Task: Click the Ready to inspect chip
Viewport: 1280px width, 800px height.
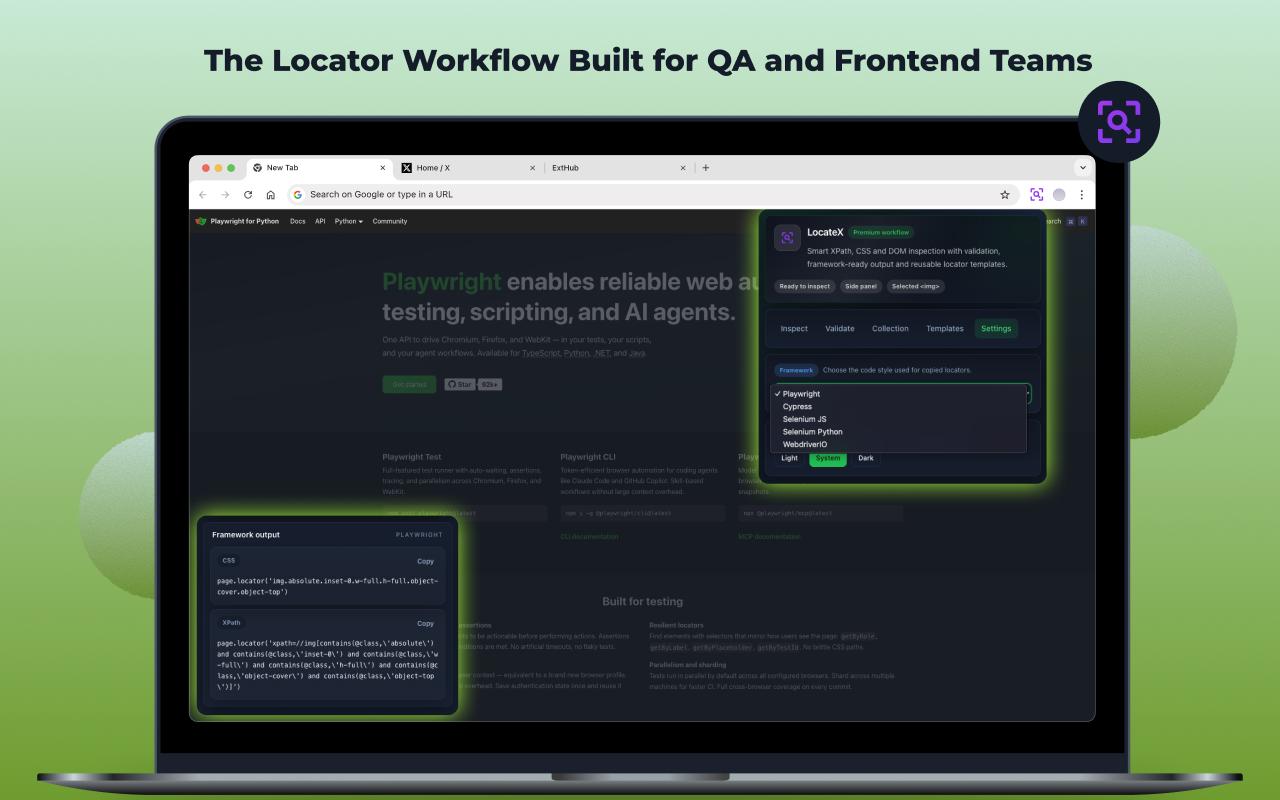Action: (x=805, y=286)
